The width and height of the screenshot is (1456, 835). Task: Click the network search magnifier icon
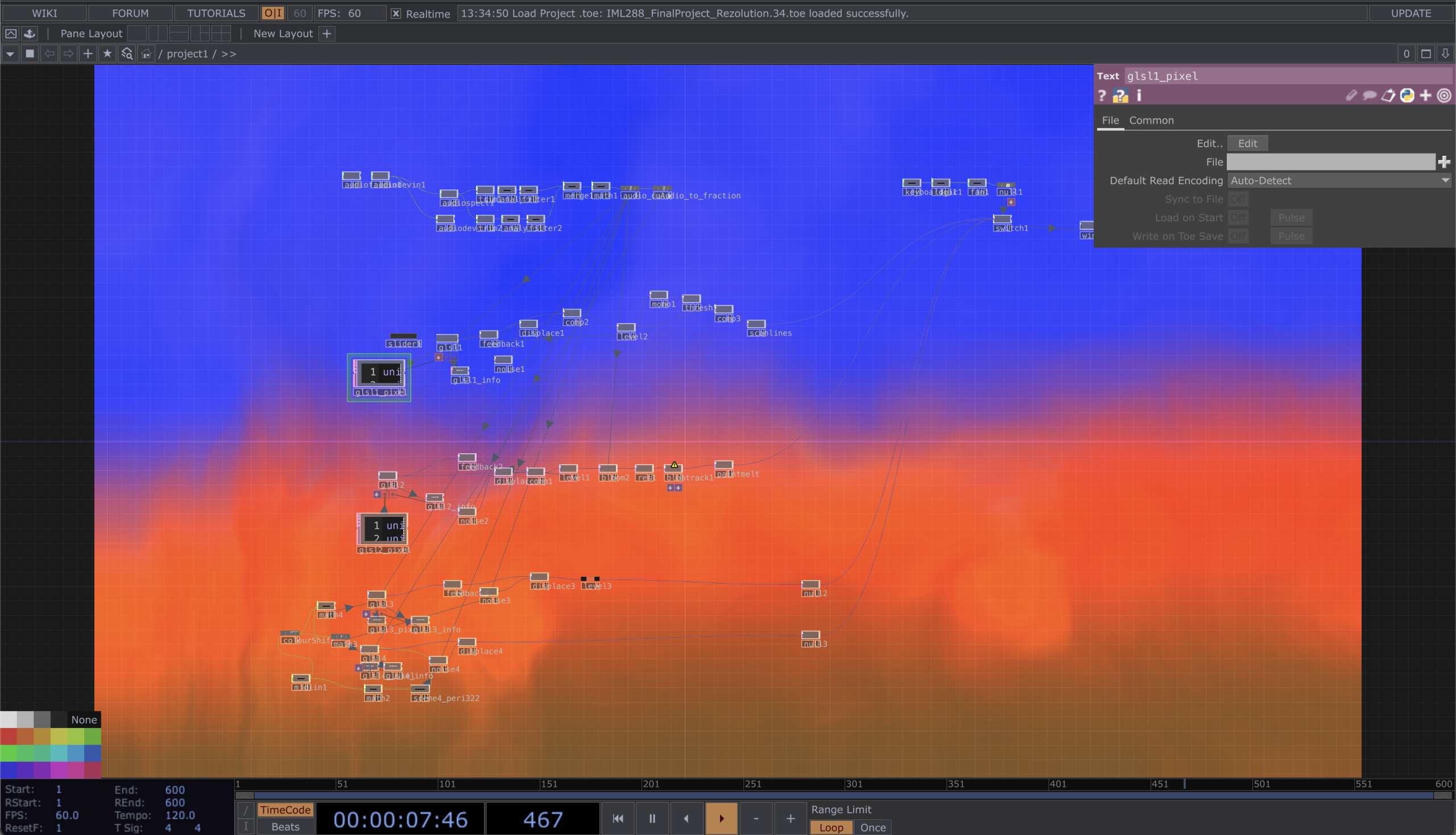(127, 54)
